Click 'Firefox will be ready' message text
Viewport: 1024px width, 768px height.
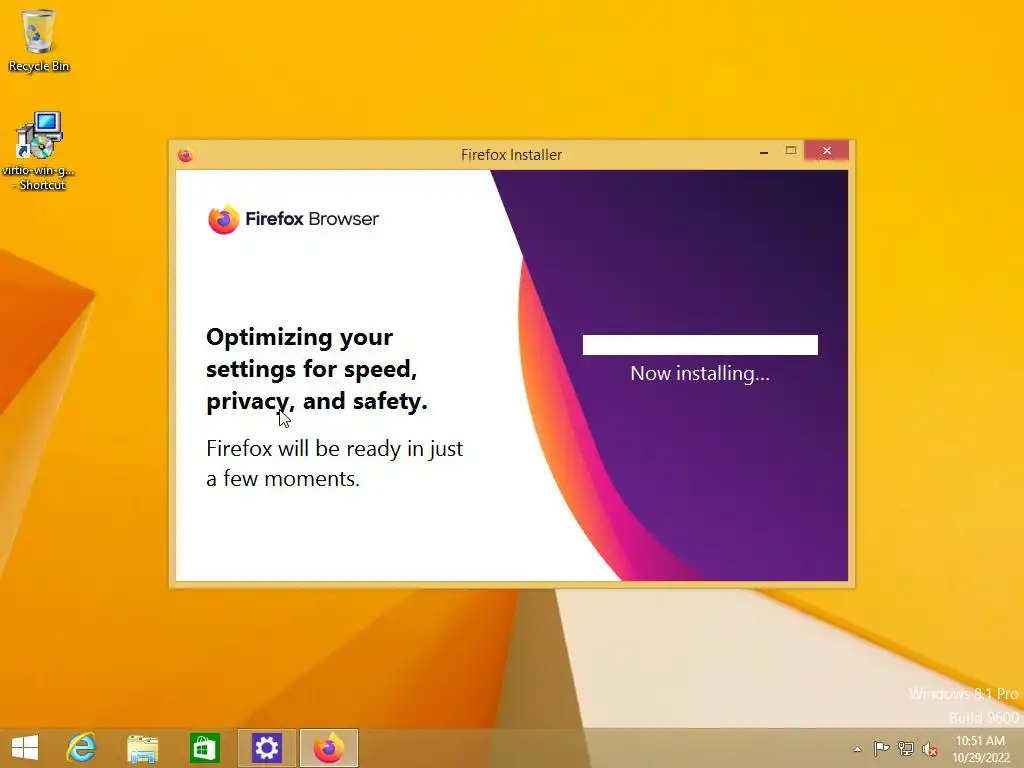point(334,463)
